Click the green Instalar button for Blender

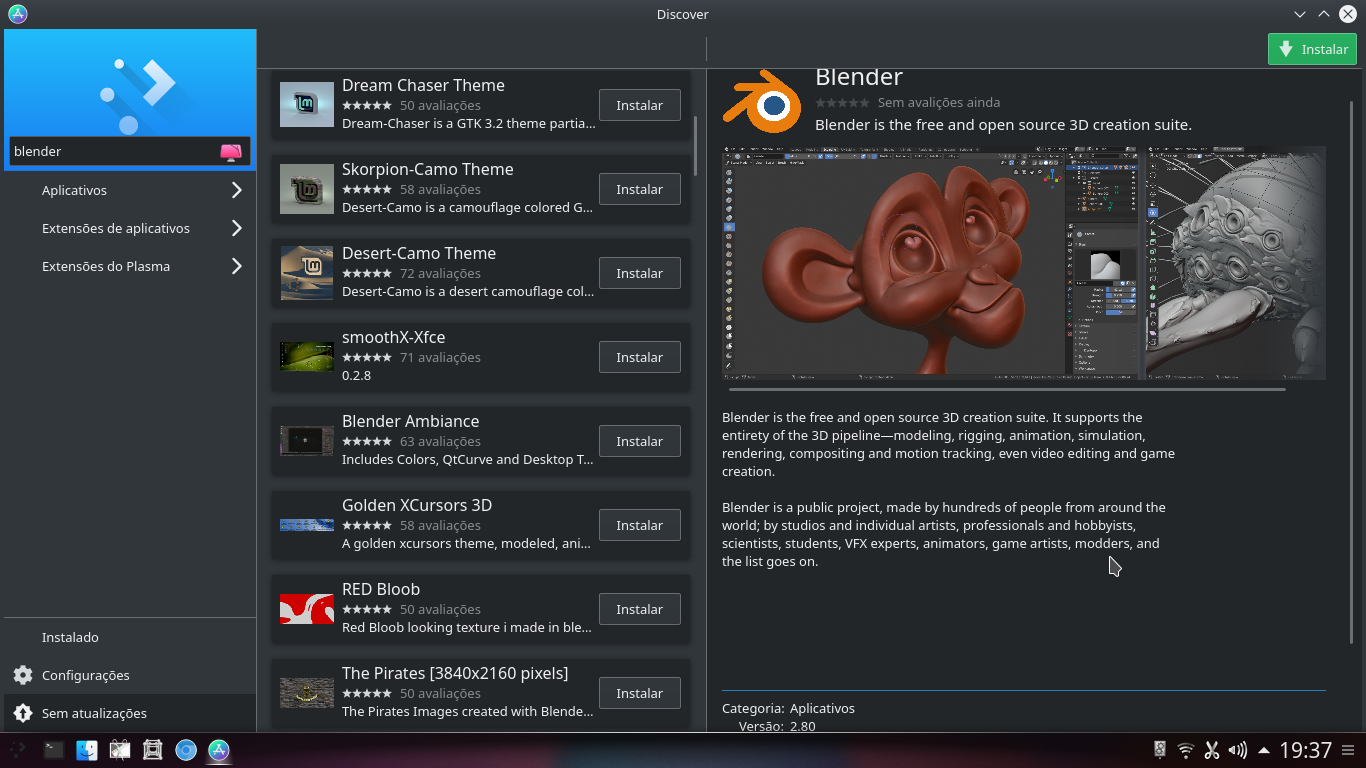(x=1312, y=49)
